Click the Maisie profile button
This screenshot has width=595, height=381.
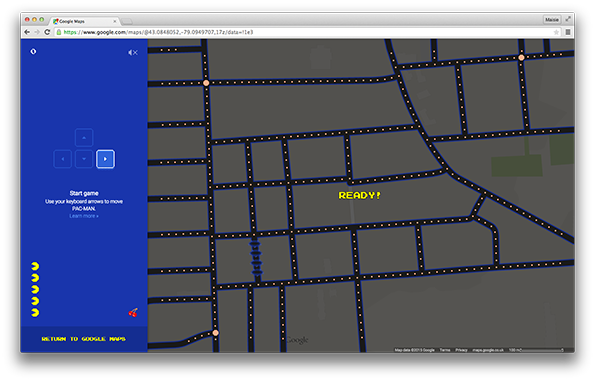click(x=552, y=19)
